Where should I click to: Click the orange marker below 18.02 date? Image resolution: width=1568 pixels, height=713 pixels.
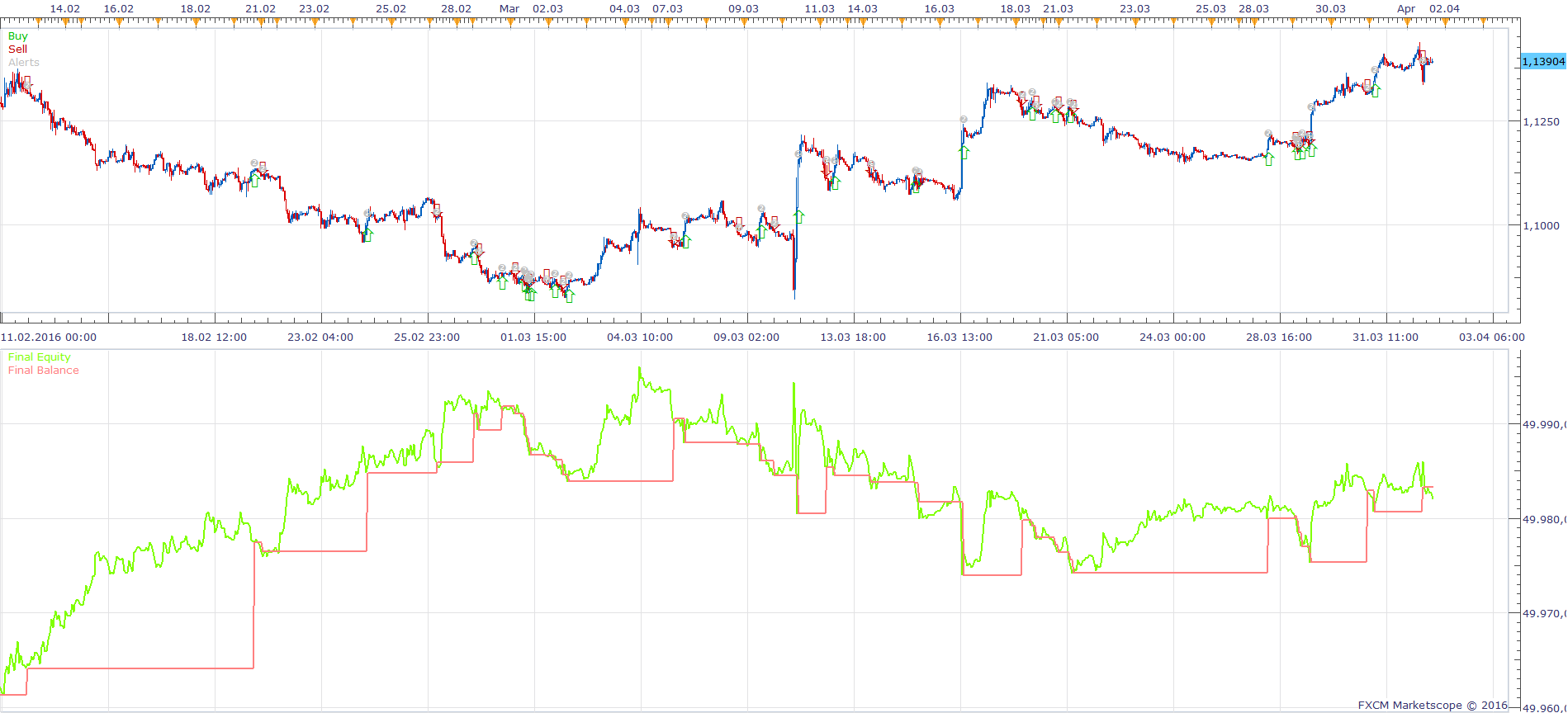coord(196,22)
